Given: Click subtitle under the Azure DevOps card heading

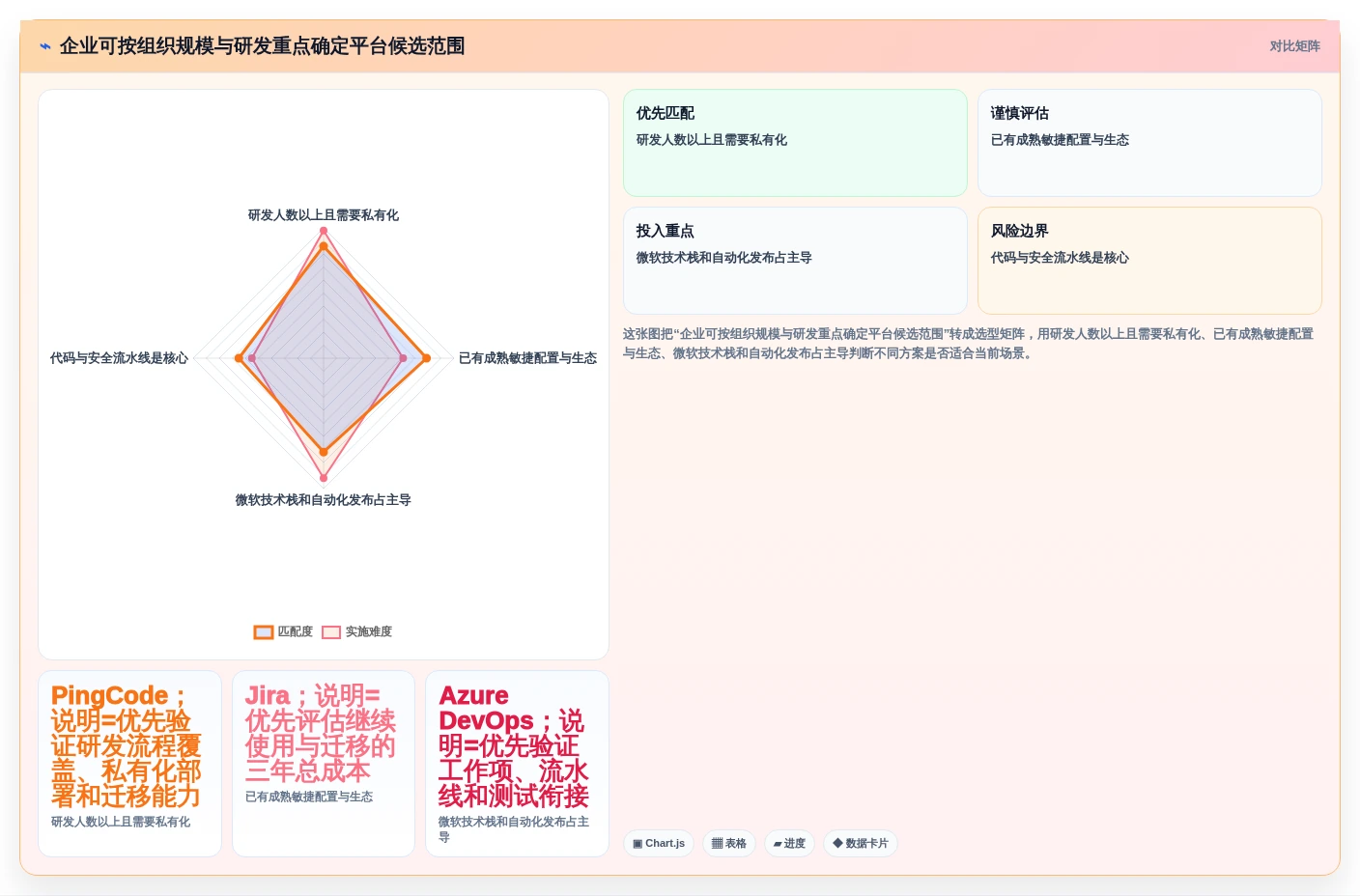Looking at the screenshot, I should pyautogui.click(x=514, y=829).
